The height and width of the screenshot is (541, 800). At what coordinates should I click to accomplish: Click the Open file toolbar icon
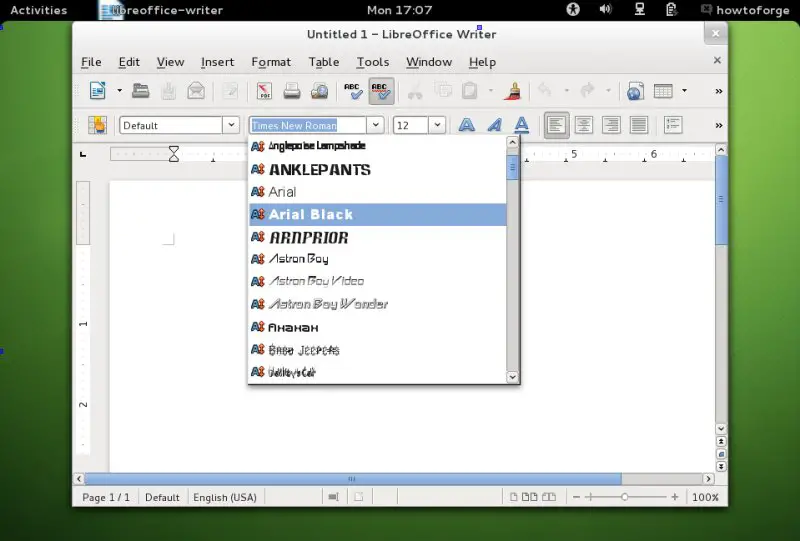tap(140, 91)
